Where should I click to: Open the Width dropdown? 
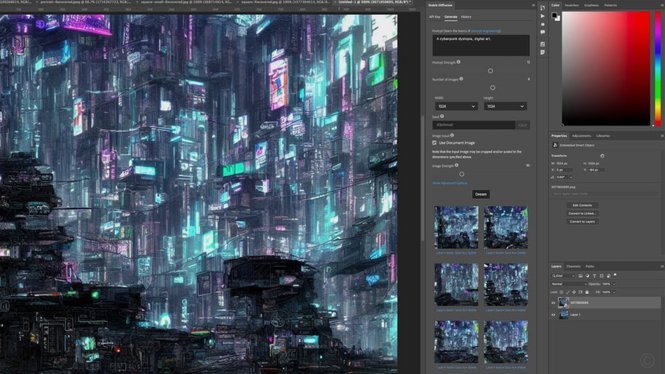click(x=456, y=106)
